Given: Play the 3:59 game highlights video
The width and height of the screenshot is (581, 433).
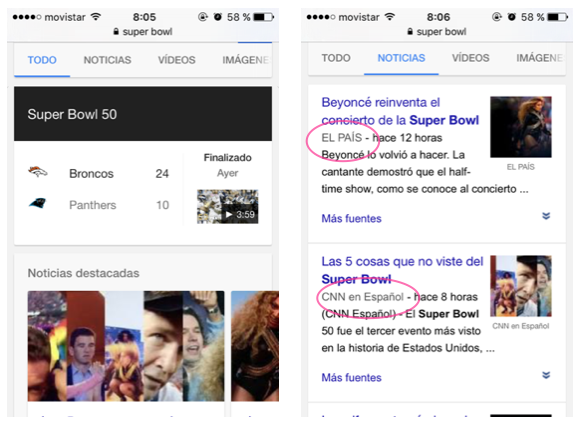Looking at the screenshot, I should pyautogui.click(x=228, y=207).
